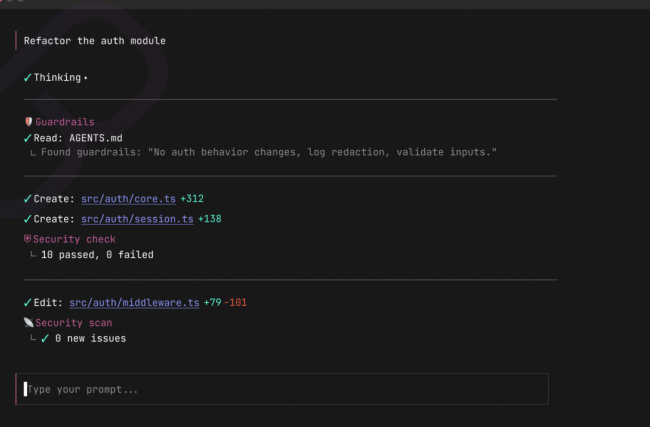The image size is (650, 433).
Task: Open the src/auth/session.ts file link
Action: 137,219
